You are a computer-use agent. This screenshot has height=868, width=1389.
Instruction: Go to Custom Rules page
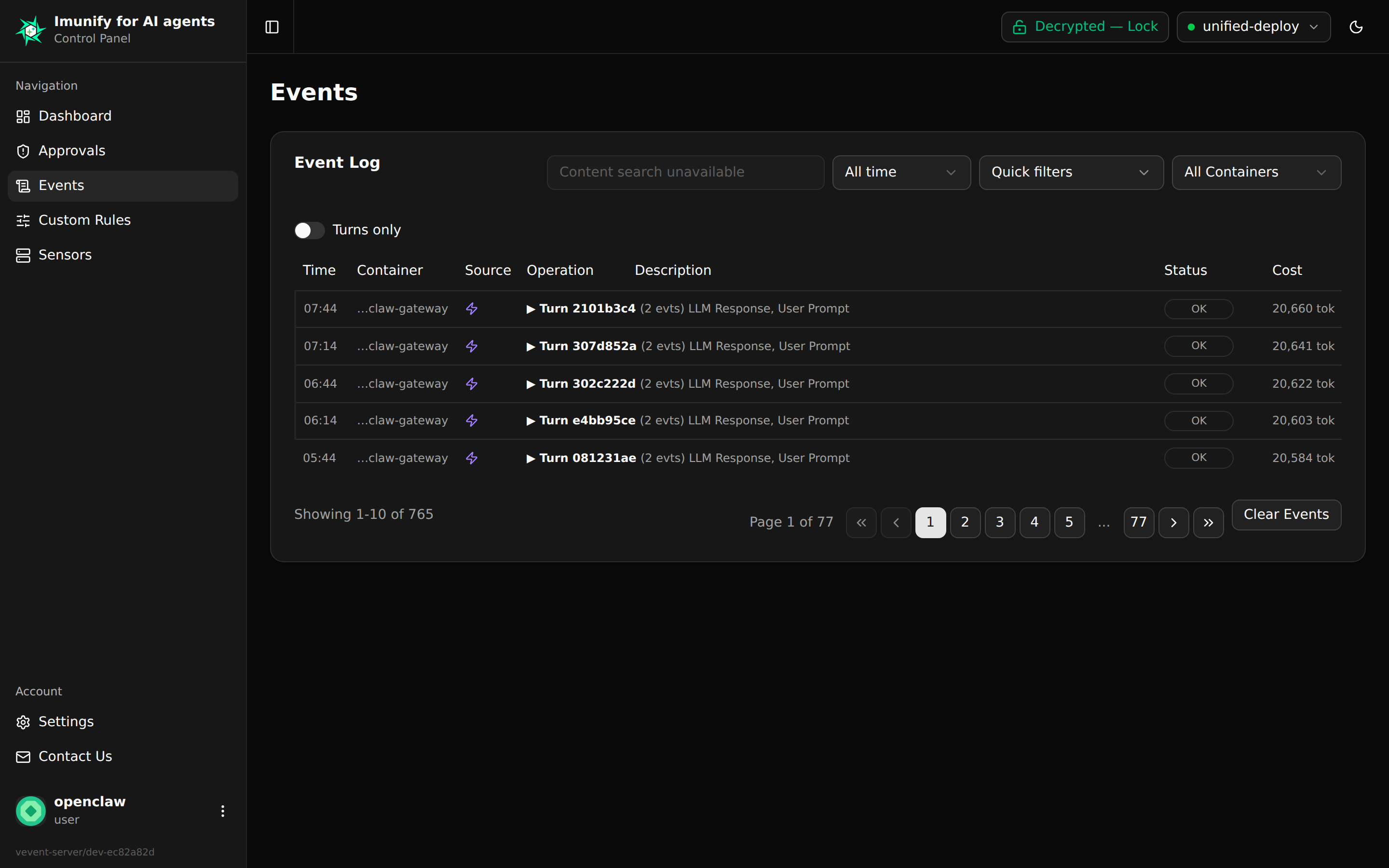point(123,220)
